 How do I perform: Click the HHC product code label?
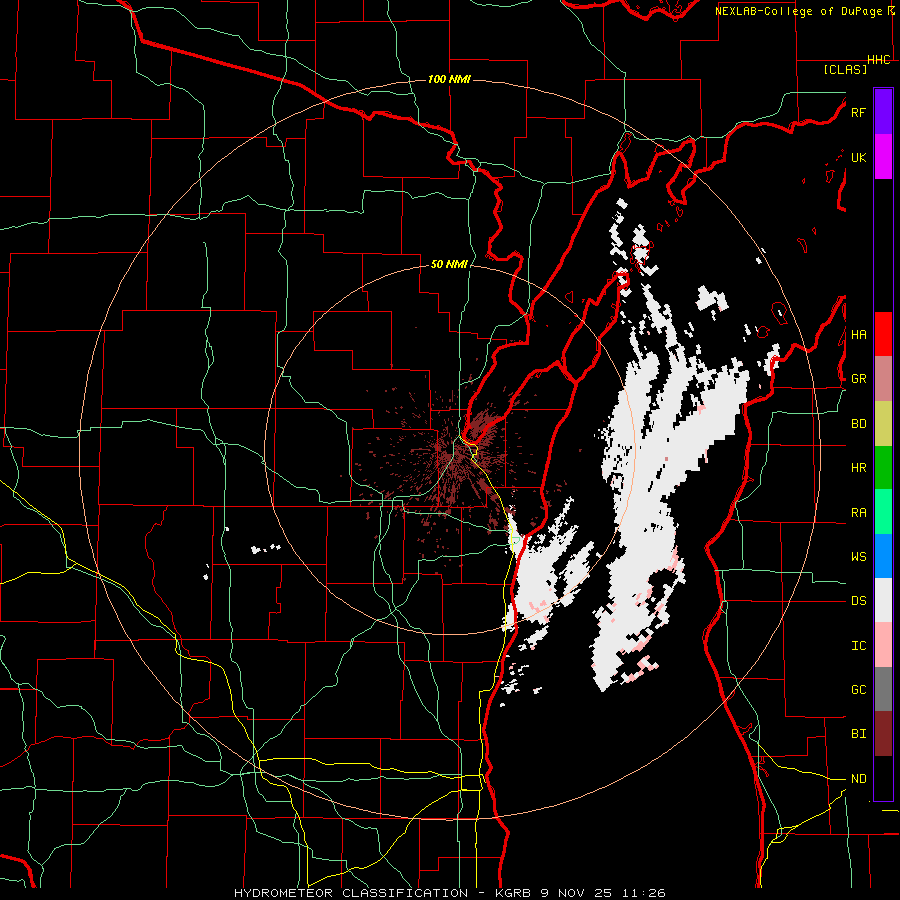(878, 60)
